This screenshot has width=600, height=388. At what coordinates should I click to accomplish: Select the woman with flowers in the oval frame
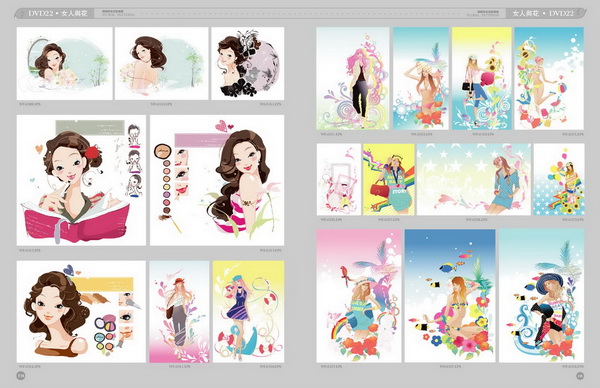pos(65,64)
